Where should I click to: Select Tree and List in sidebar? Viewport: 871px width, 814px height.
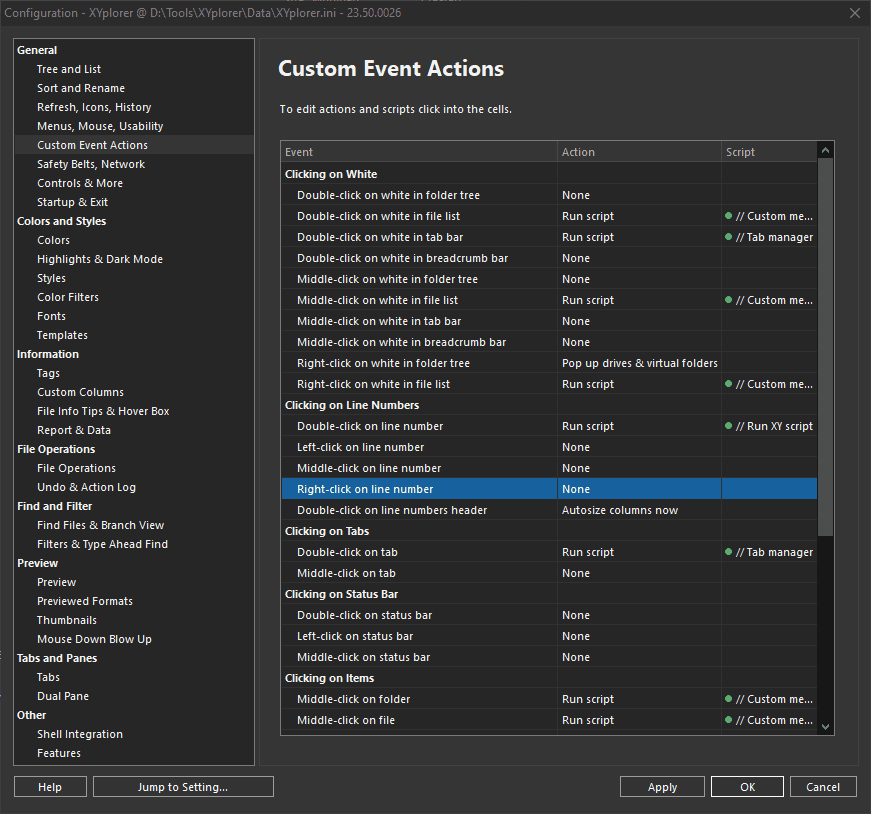coord(69,69)
